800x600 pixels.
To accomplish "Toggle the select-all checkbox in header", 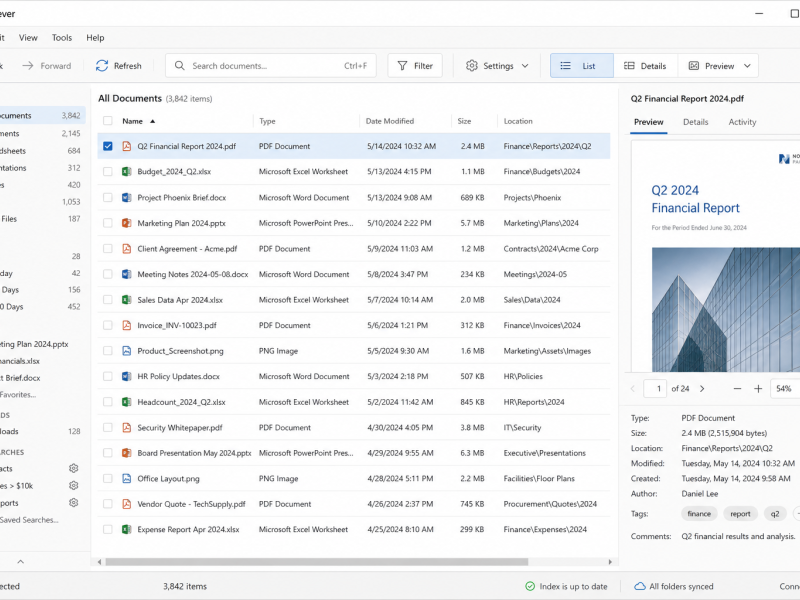I will [108, 121].
